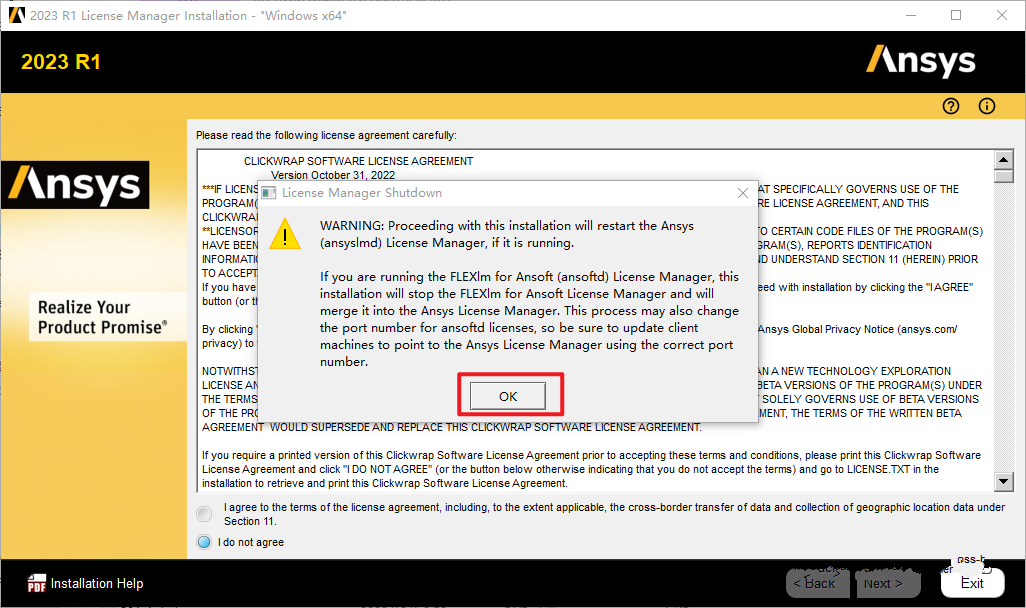Image resolution: width=1026 pixels, height=608 pixels.
Task: Click the 'CLICKWRAP SOFTWARE LICENSE AGREEMENT' heading
Action: tap(359, 161)
